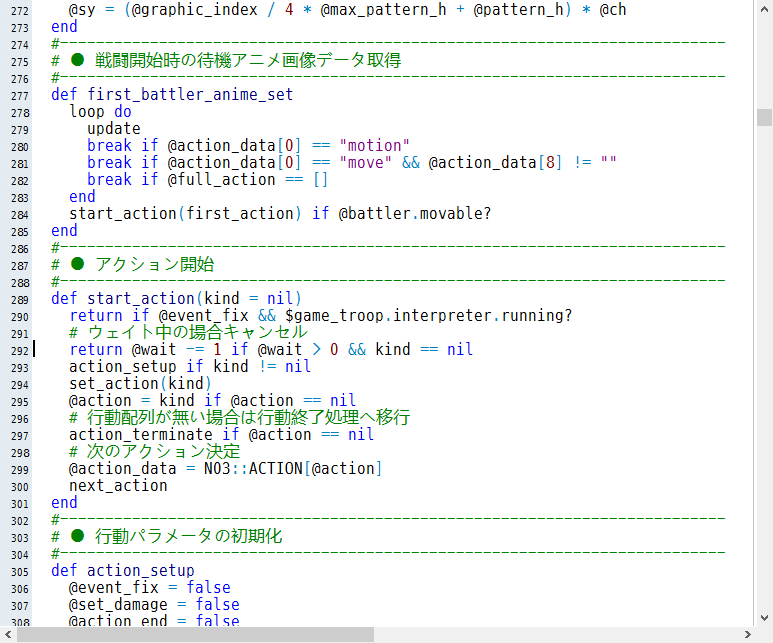Image resolution: width=773 pixels, height=643 pixels.
Task: Click 'next_action' on line 300
Action: point(118,486)
